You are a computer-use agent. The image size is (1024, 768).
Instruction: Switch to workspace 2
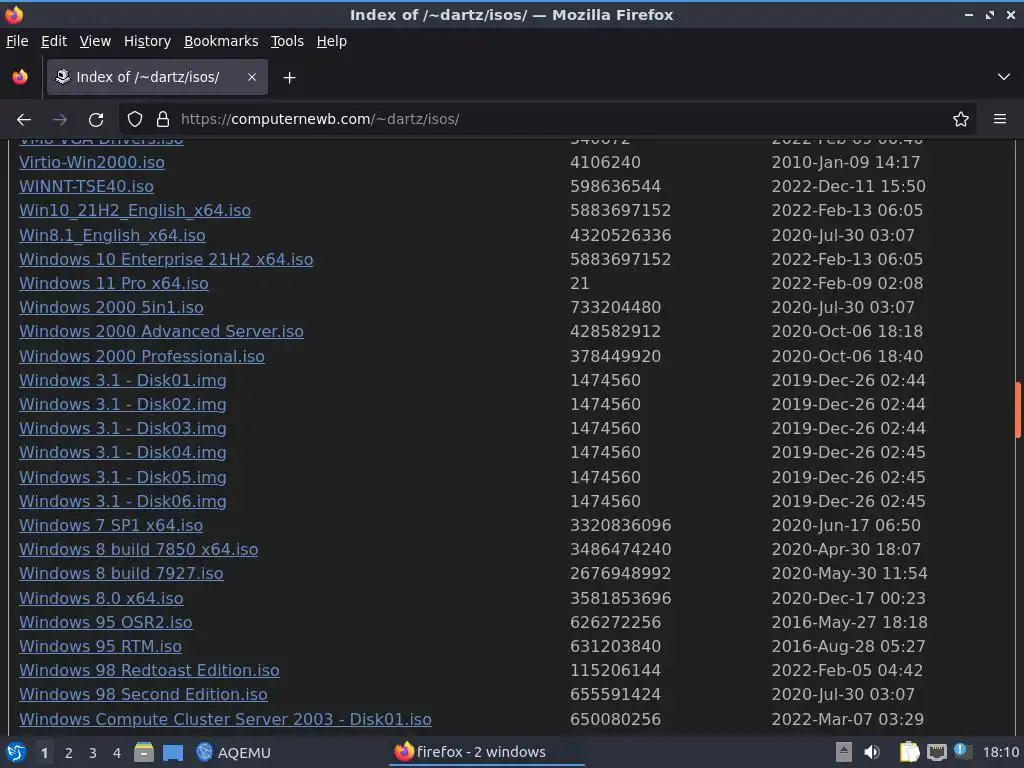click(x=68, y=753)
